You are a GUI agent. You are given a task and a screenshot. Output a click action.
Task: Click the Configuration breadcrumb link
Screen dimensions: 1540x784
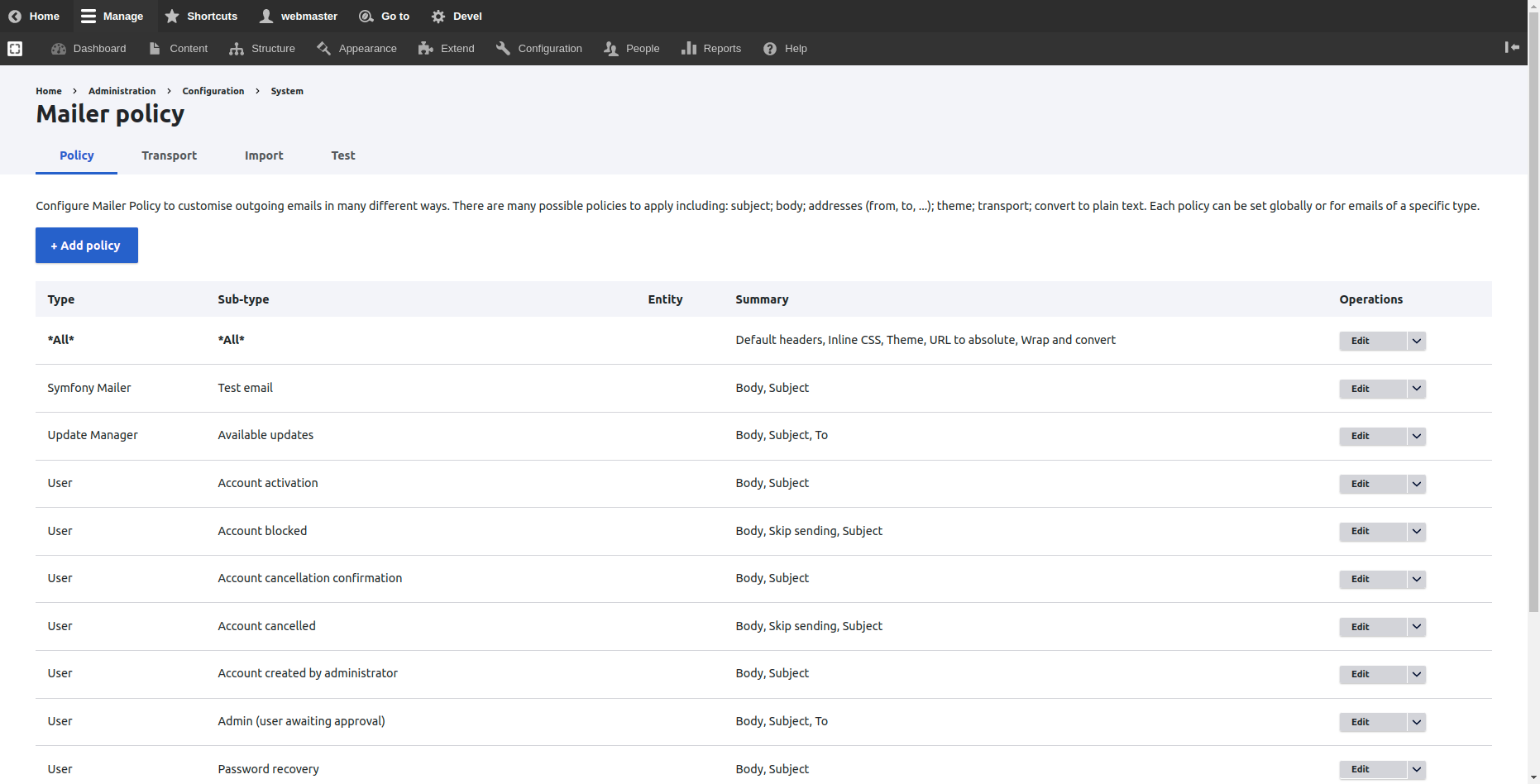pos(213,91)
